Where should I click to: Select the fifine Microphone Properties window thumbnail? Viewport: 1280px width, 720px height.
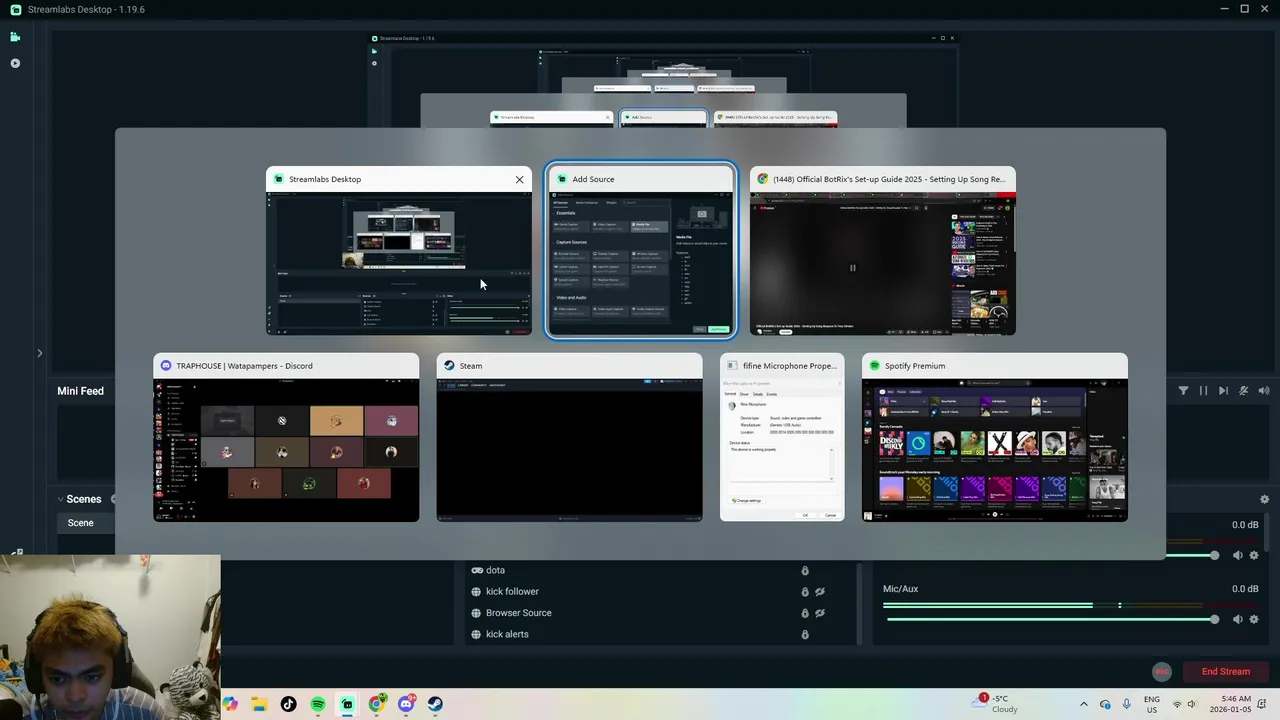pos(782,437)
